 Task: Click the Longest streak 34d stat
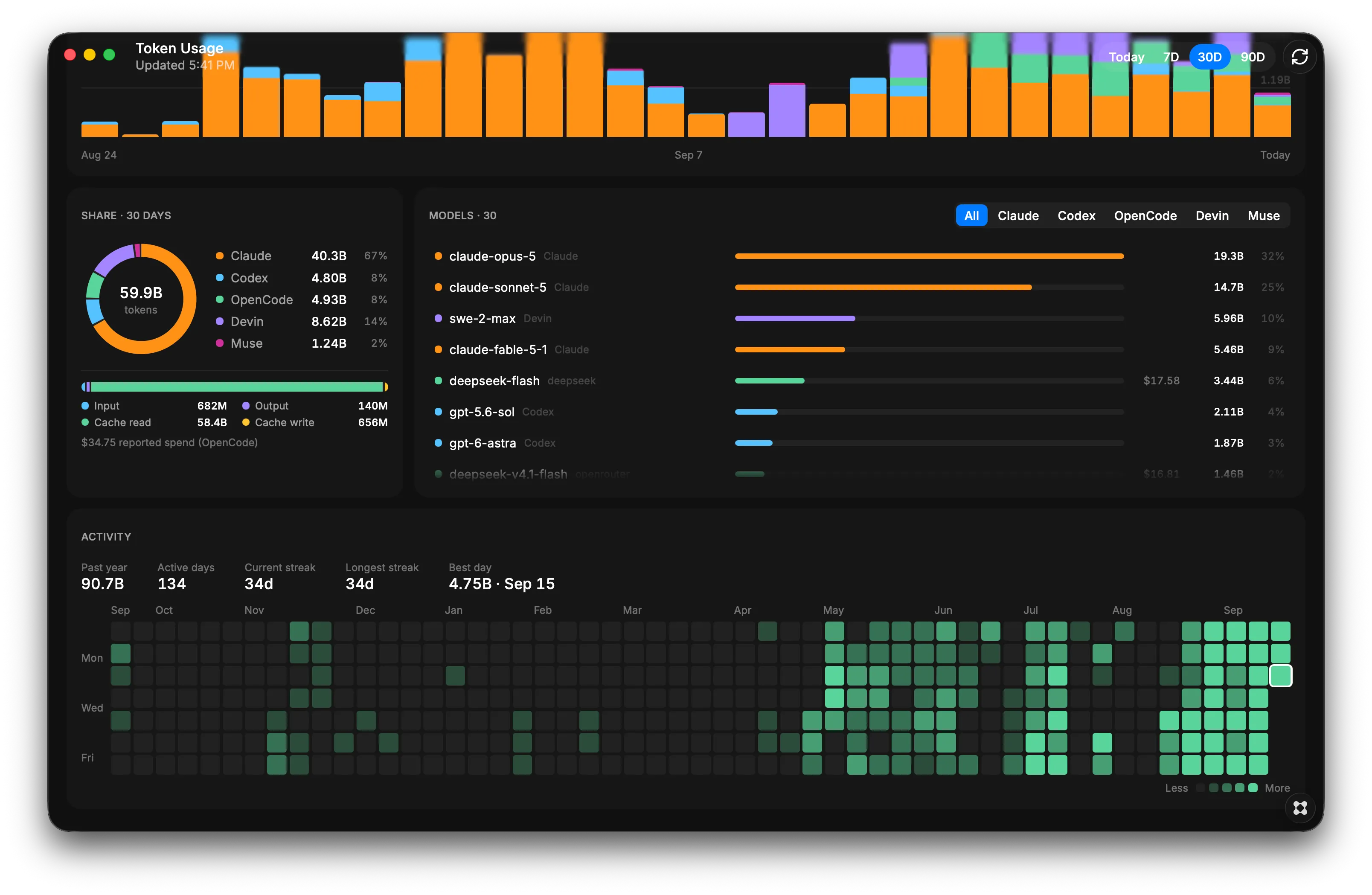coord(382,577)
